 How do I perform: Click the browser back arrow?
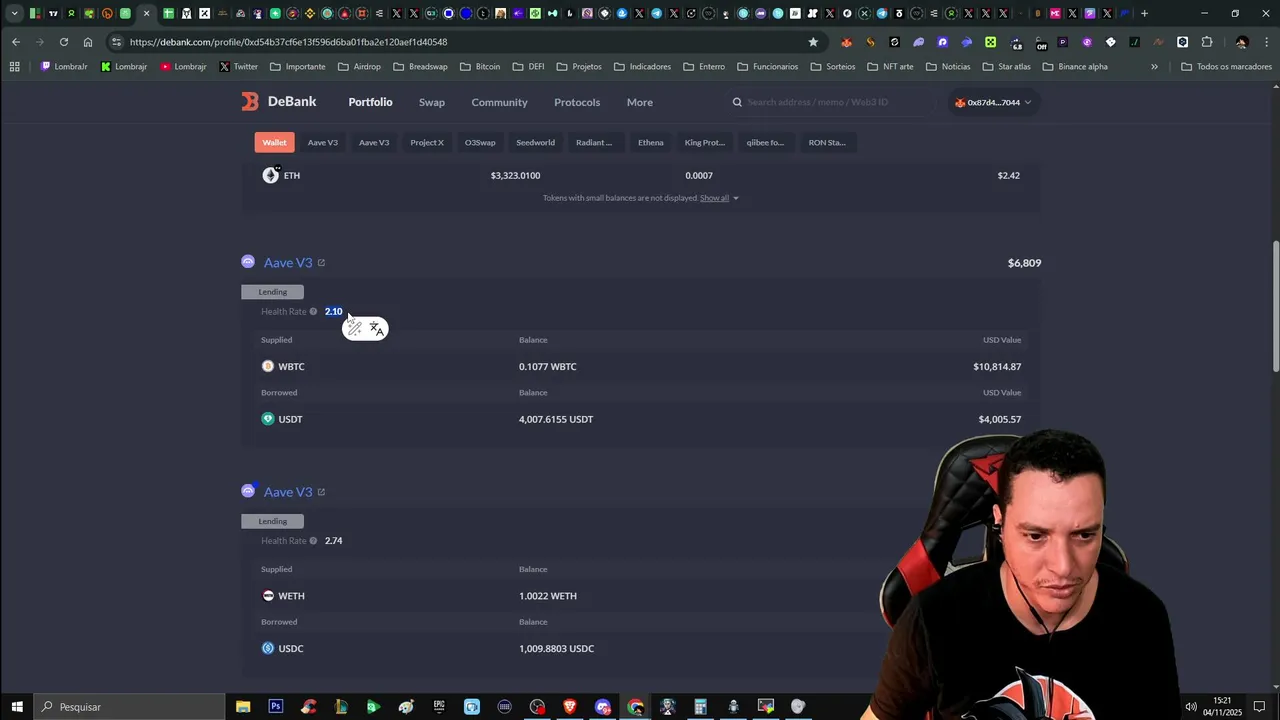click(x=16, y=42)
